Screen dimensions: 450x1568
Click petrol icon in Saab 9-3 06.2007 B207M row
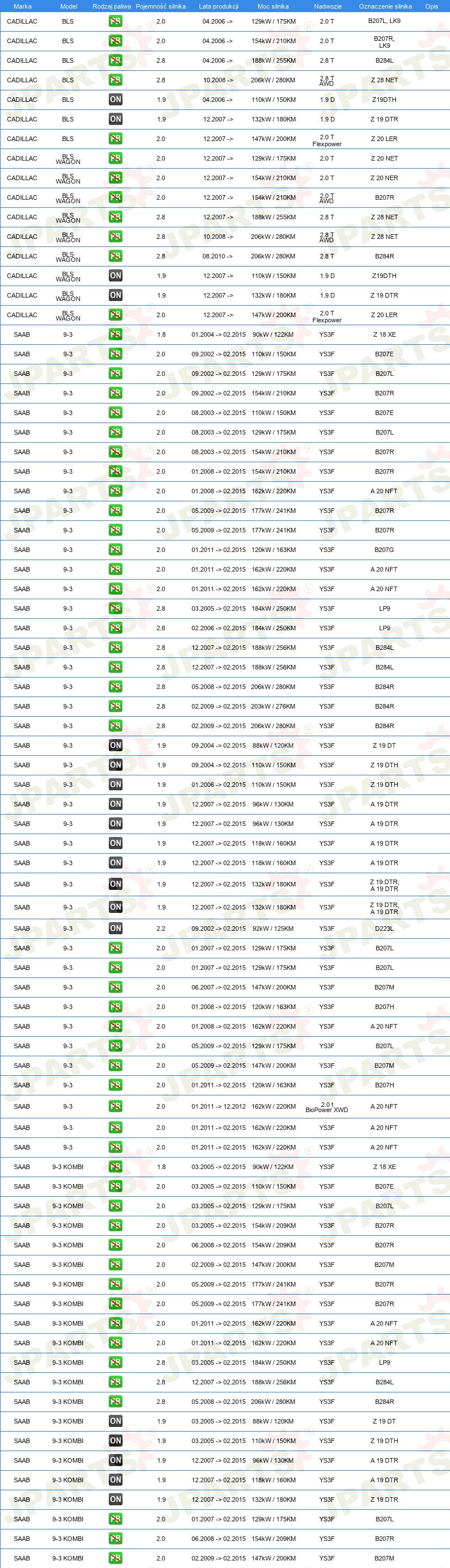(x=116, y=987)
